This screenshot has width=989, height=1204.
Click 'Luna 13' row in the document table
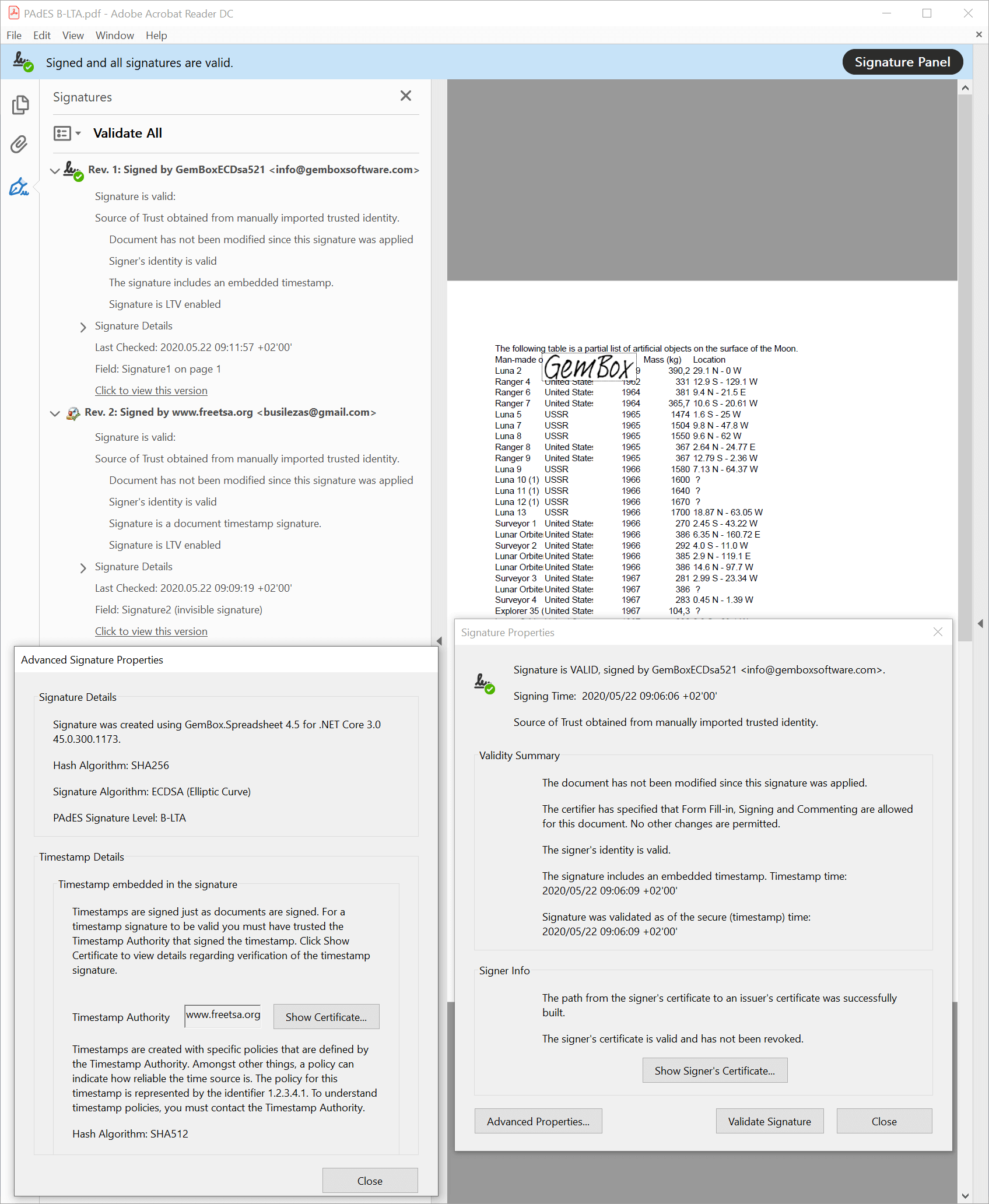coord(629,513)
